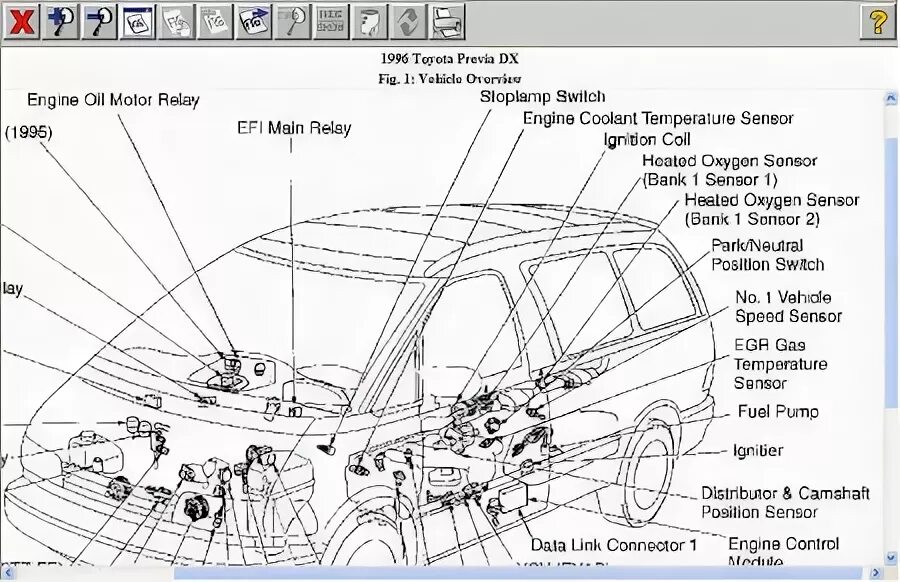900x582 pixels.
Task: Print the diagram using printer icon
Action: point(447,22)
